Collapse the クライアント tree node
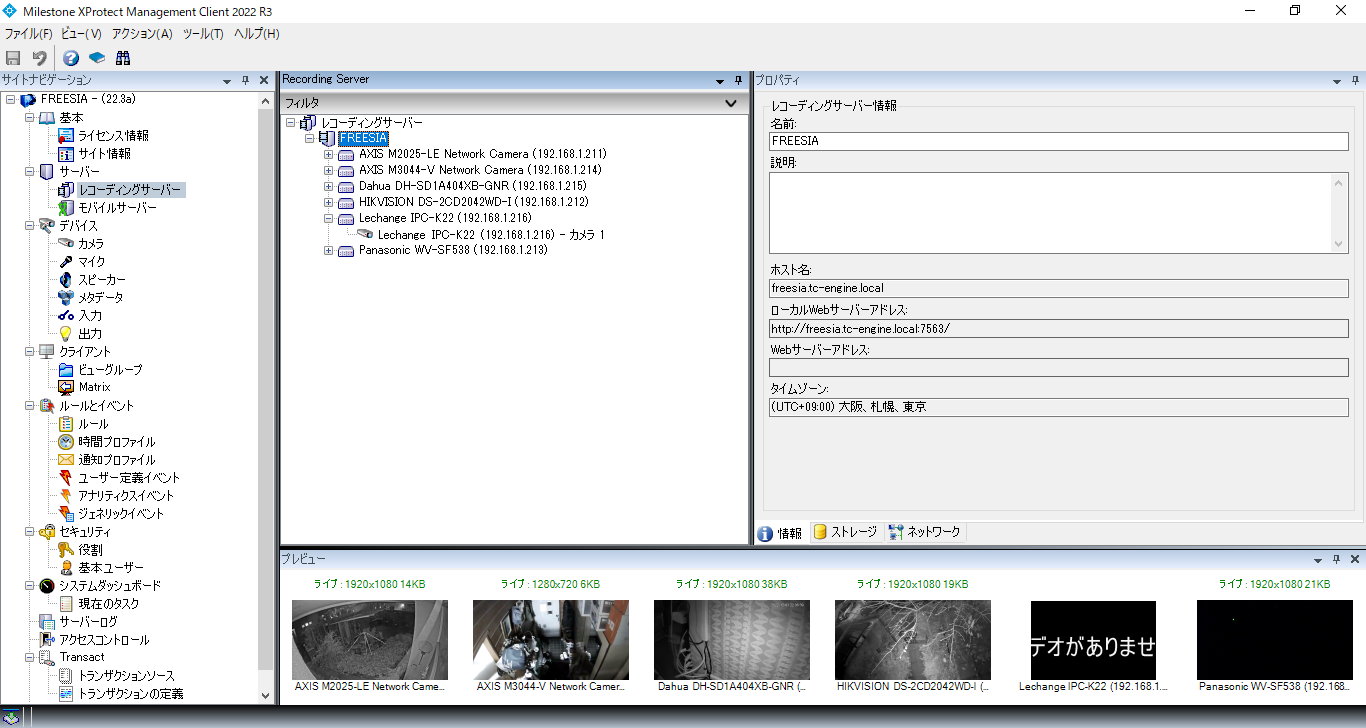 pos(30,352)
